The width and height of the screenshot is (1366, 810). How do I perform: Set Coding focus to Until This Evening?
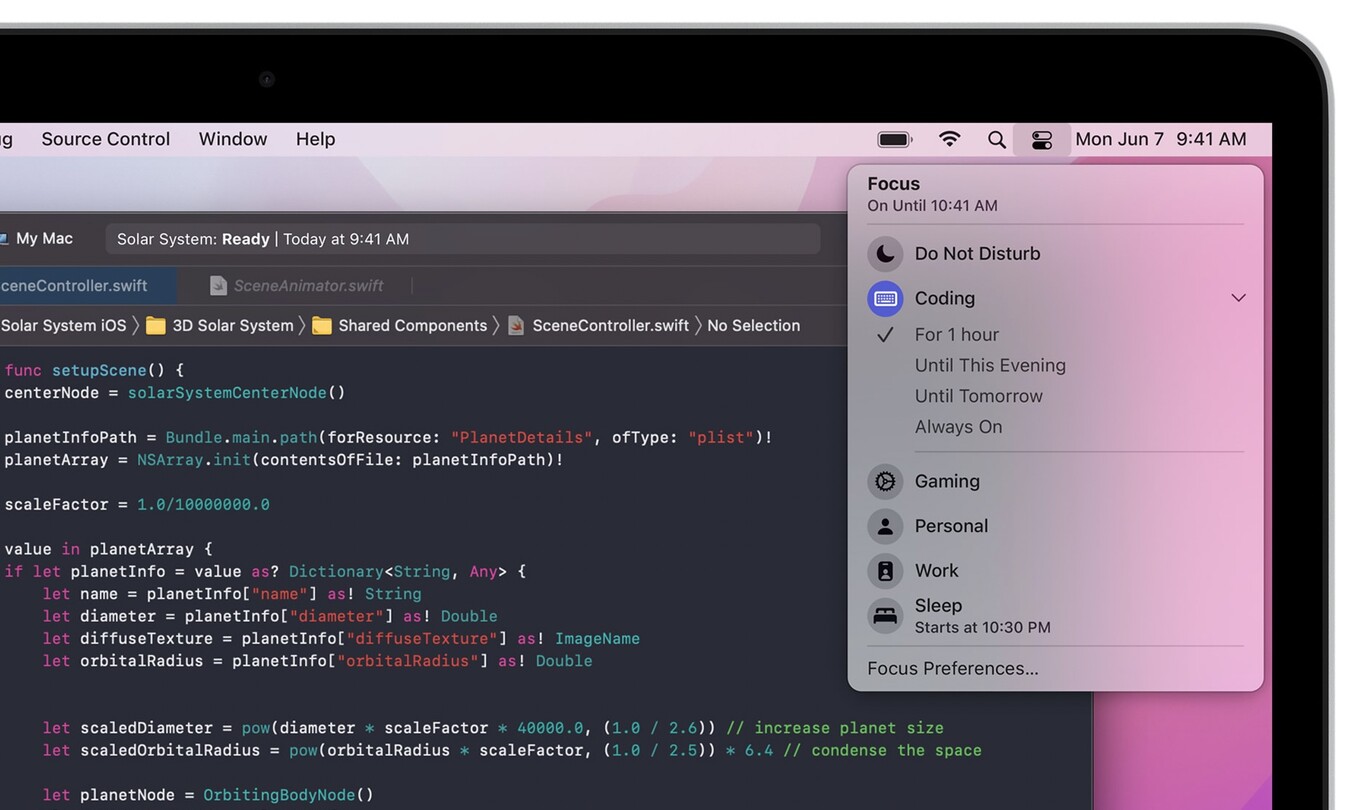tap(990, 365)
